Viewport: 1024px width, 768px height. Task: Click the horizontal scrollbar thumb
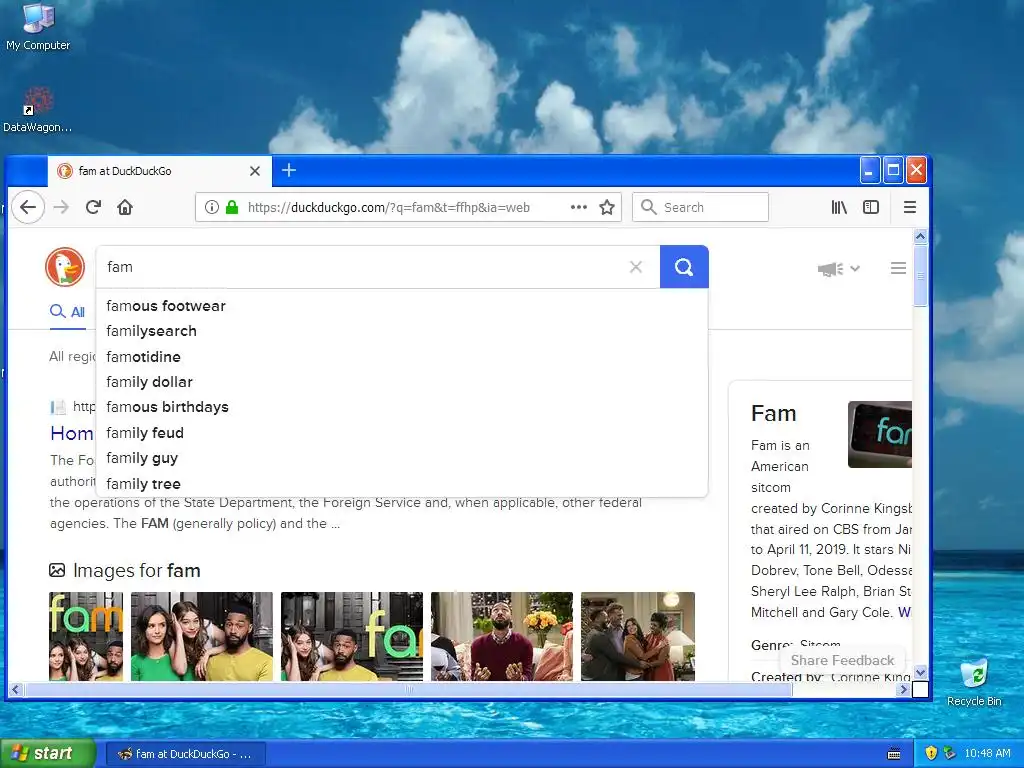click(x=408, y=689)
